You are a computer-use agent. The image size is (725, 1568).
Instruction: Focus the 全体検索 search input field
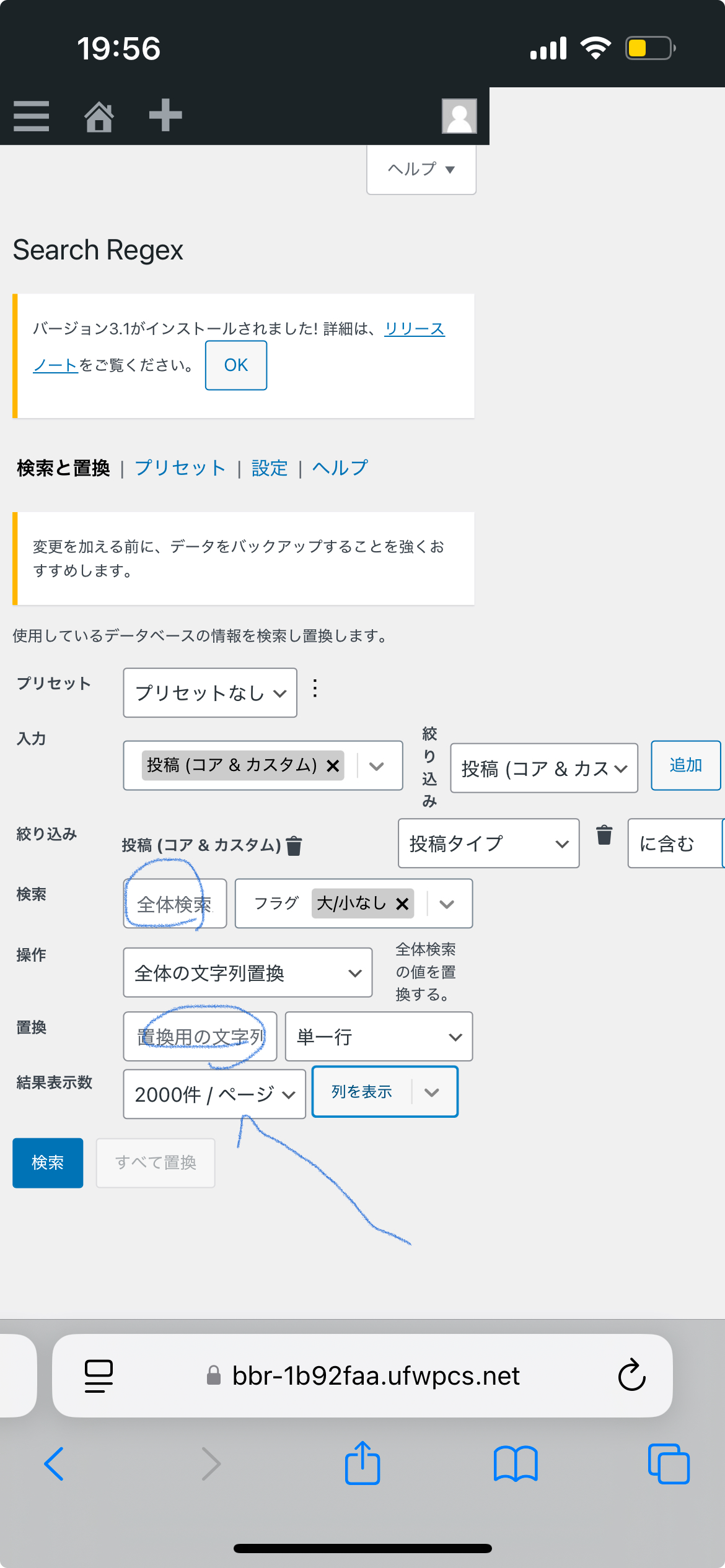175,904
